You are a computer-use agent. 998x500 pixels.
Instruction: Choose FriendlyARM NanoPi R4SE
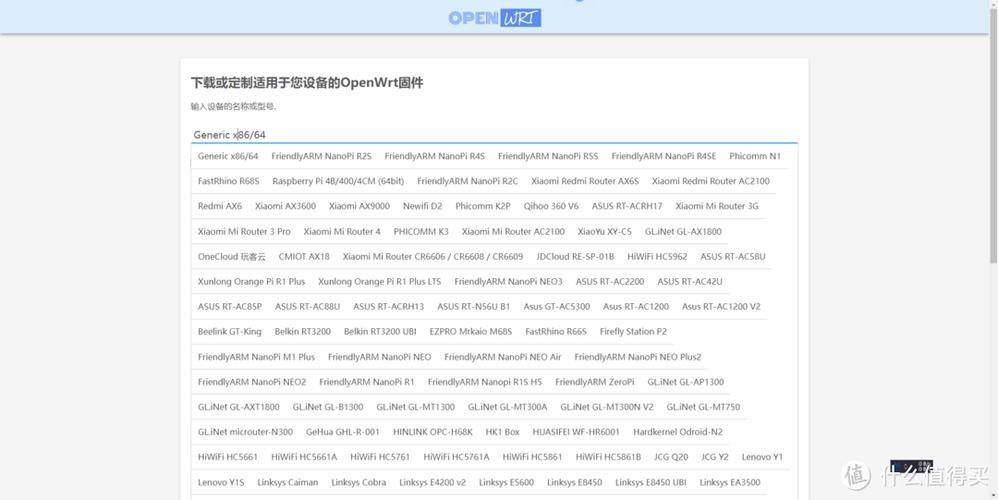tap(664, 156)
